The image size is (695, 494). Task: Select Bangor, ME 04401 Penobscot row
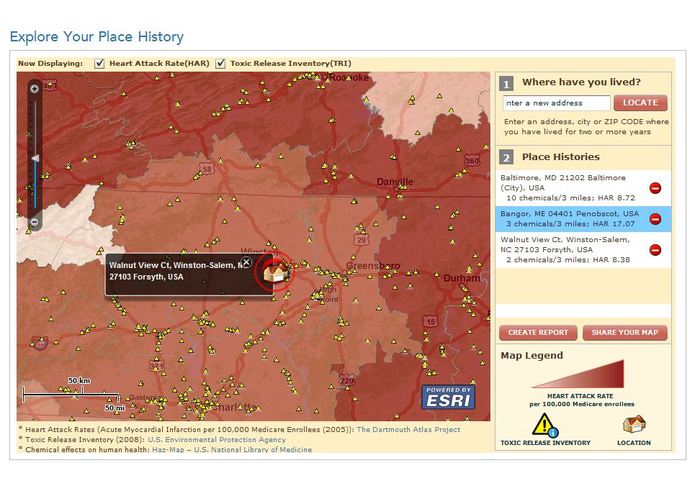point(583,219)
